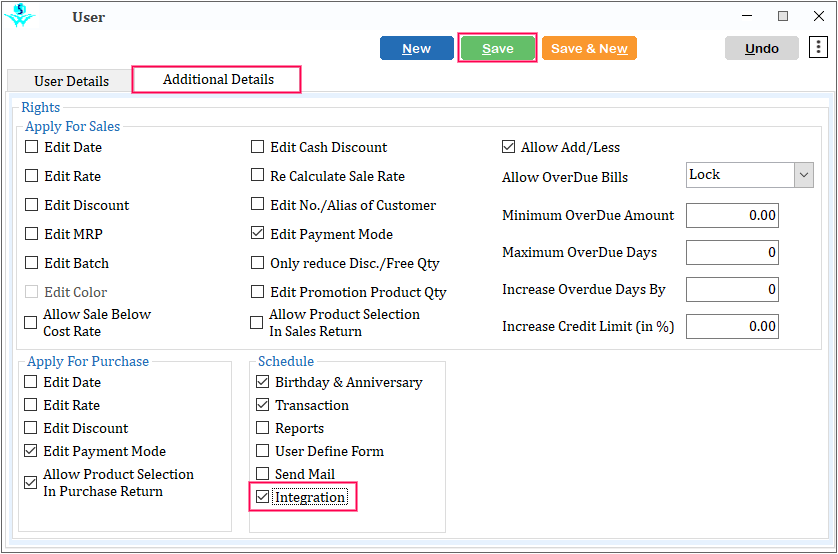Click the Undo button
The height and width of the screenshot is (554, 838).
(761, 48)
